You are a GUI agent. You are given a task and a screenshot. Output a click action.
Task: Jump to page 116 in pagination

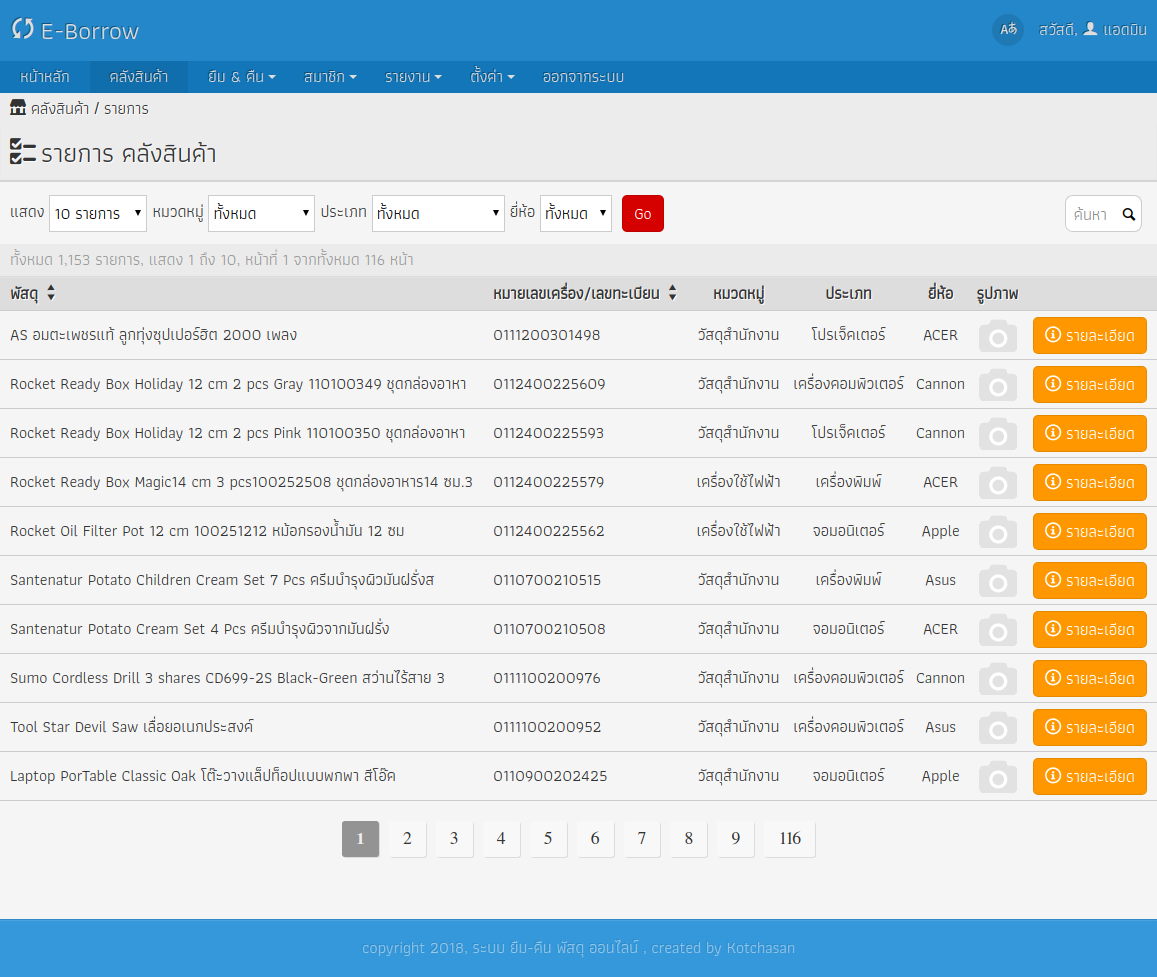point(789,839)
